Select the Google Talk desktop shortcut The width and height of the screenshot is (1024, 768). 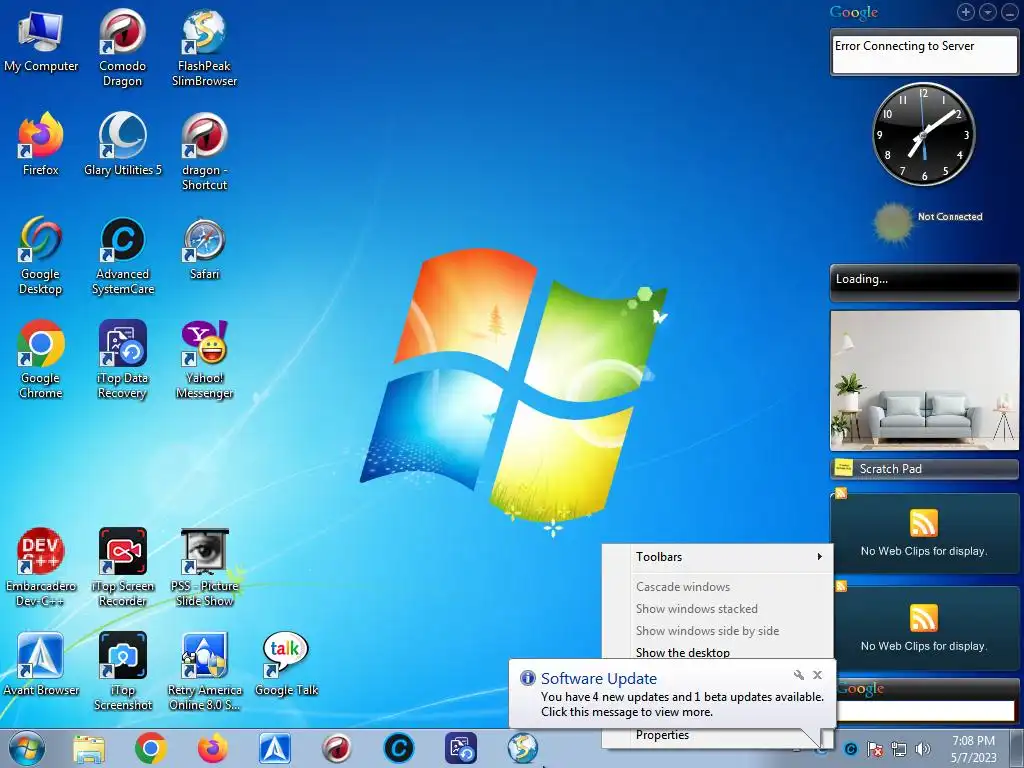click(x=286, y=664)
